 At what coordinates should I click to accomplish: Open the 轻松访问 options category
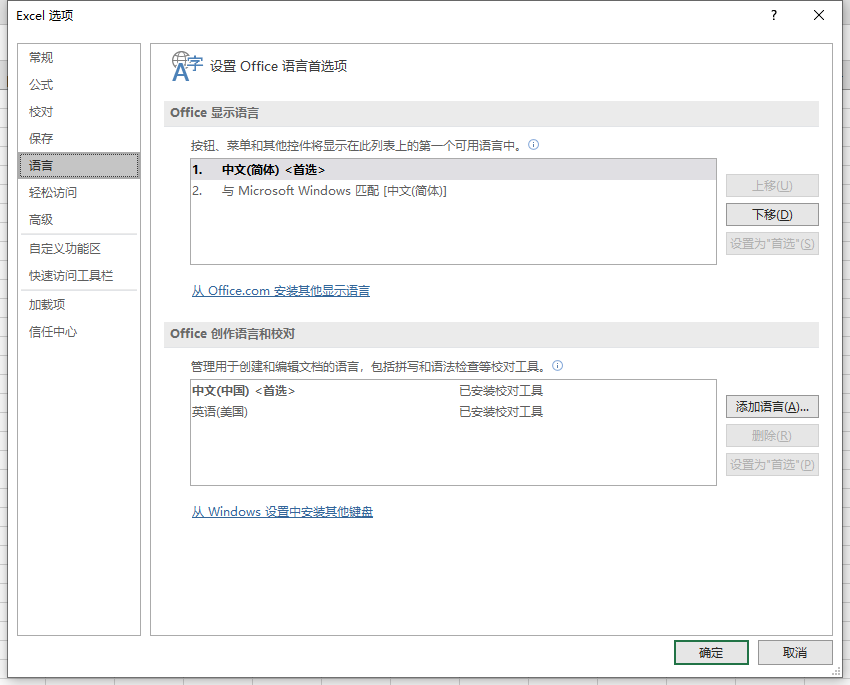pyautogui.click(x=79, y=192)
